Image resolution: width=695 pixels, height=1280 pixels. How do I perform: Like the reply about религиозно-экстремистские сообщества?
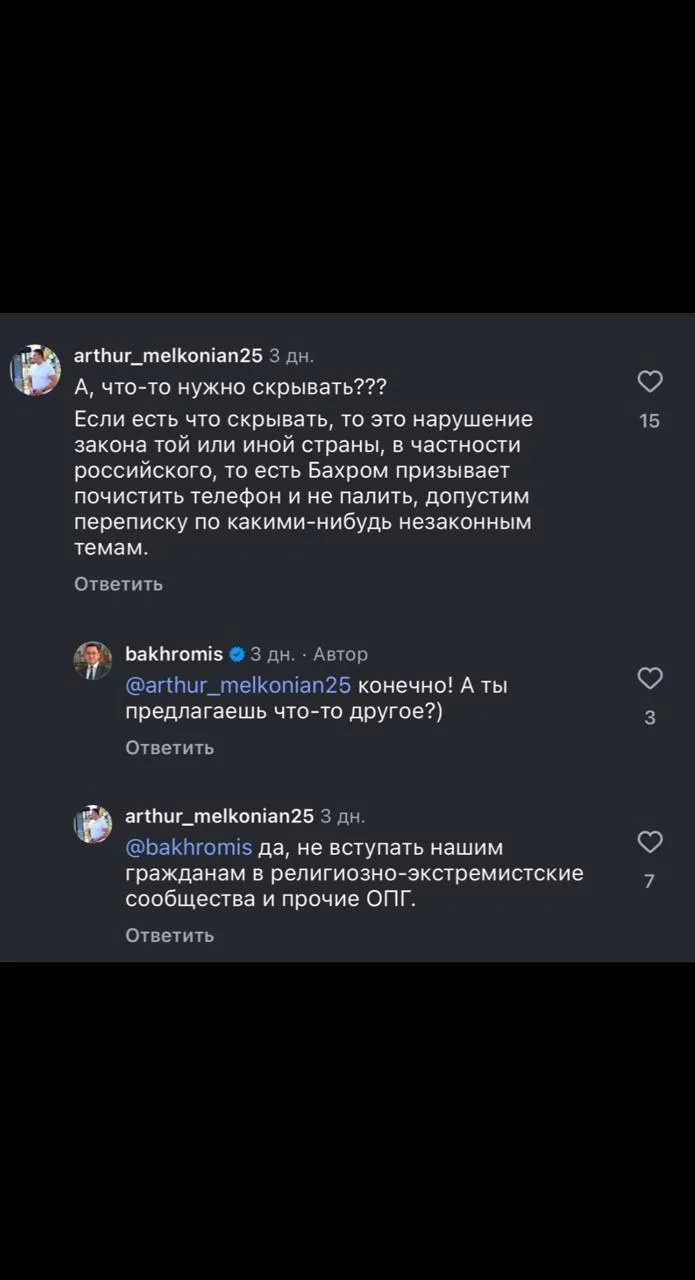pos(650,842)
